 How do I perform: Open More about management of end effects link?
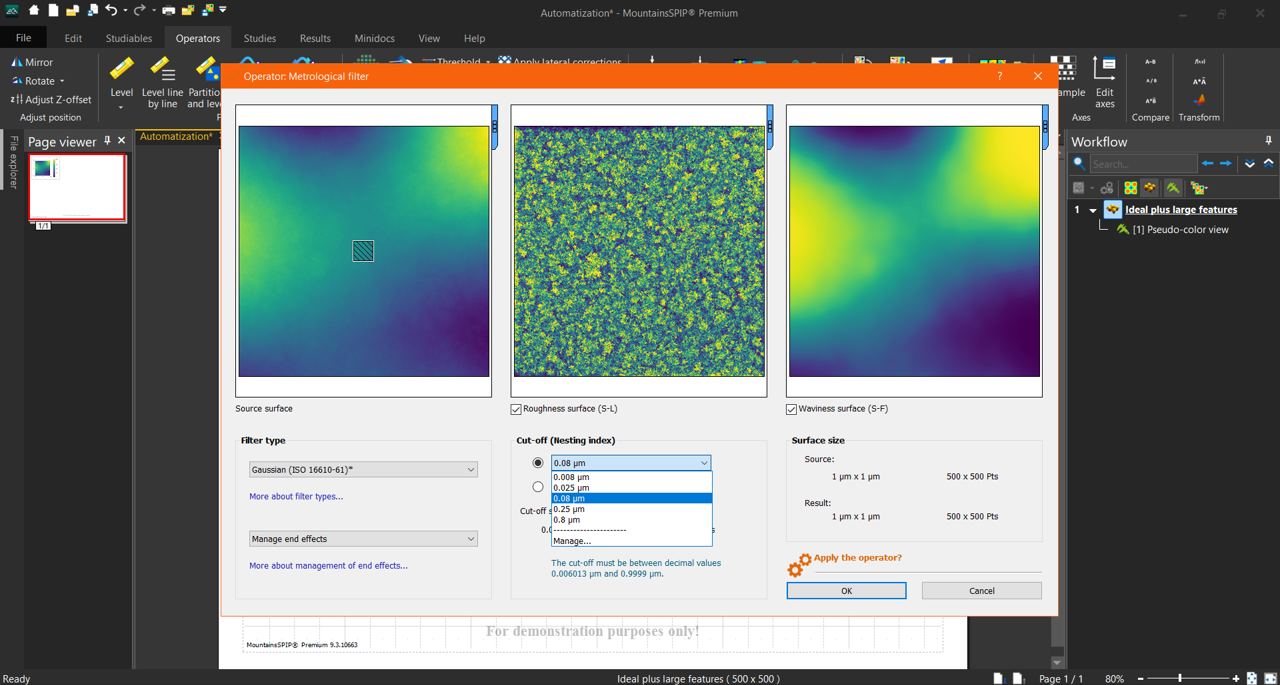point(328,566)
